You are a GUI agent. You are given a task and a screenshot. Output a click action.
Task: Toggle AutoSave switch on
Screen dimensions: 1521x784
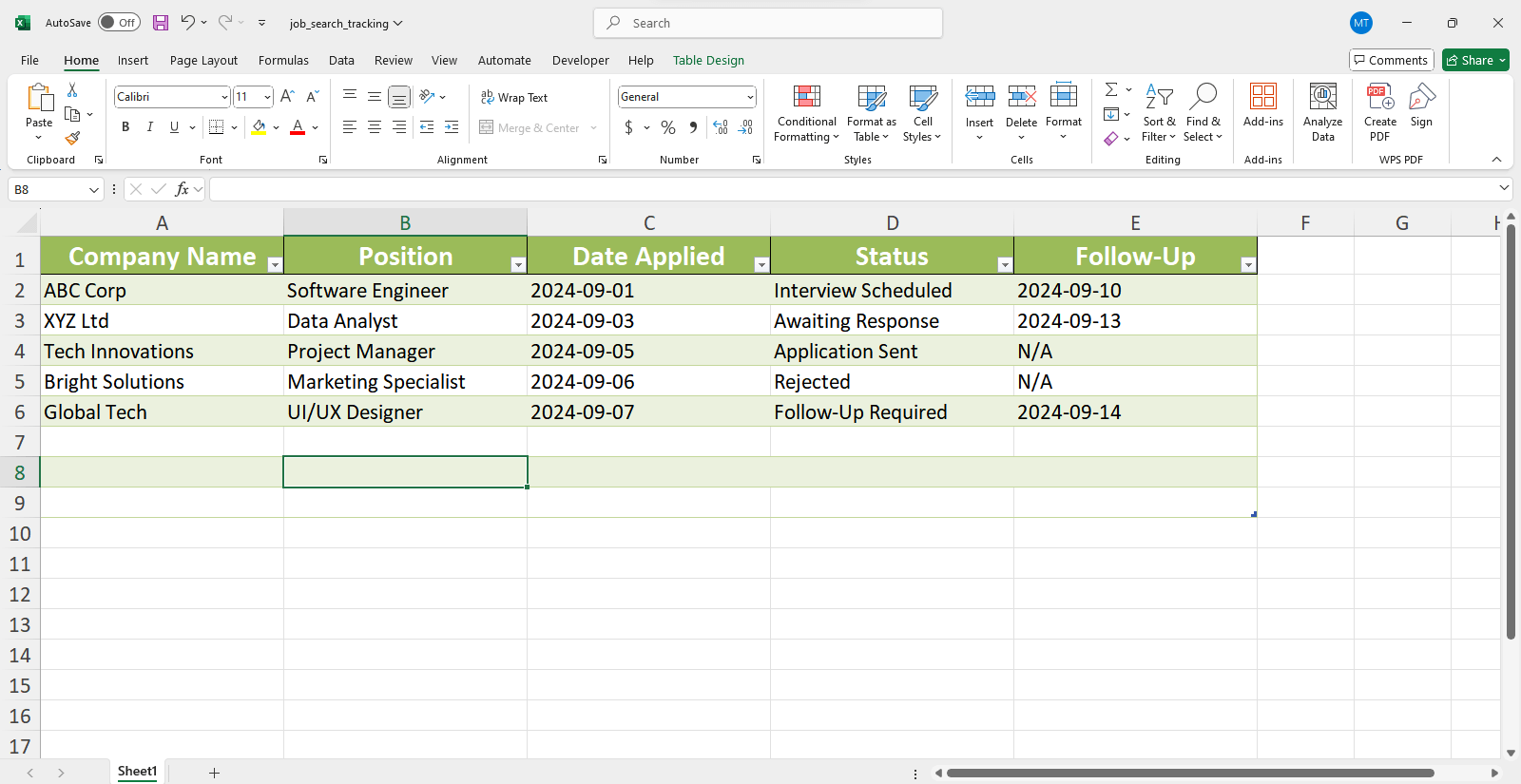click(x=120, y=23)
